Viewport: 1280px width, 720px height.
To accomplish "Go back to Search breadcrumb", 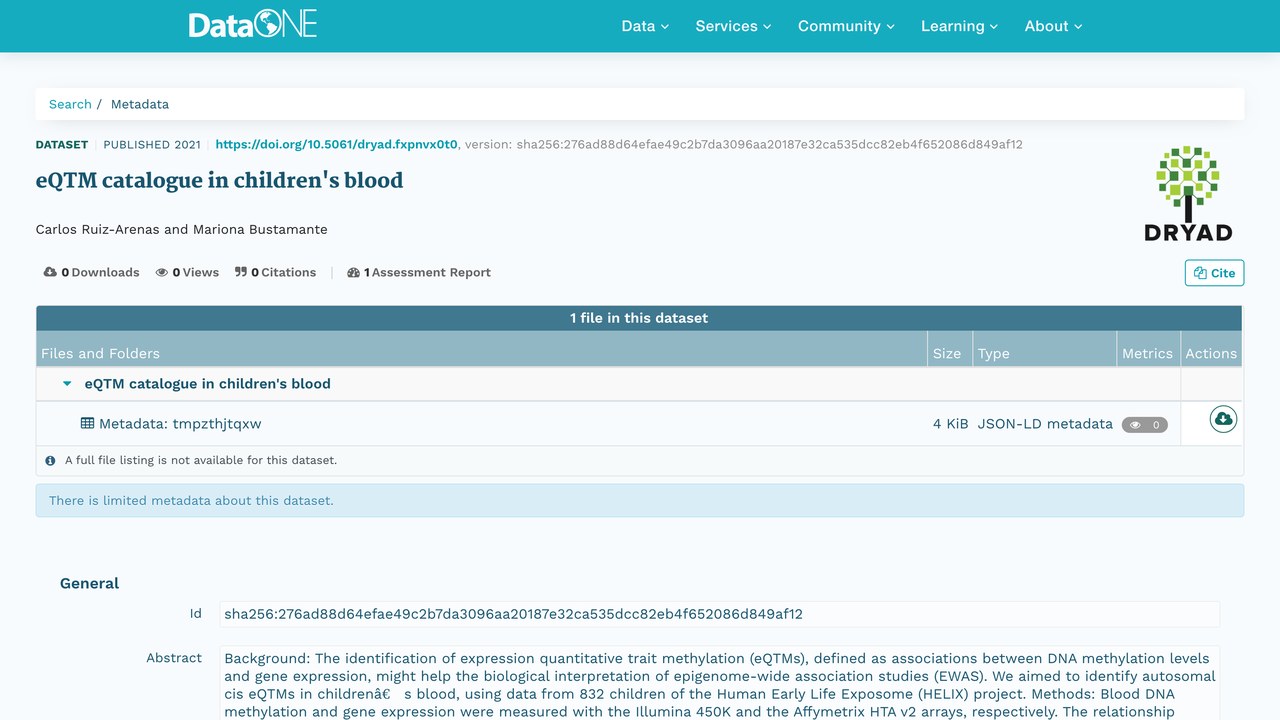I will (70, 104).
